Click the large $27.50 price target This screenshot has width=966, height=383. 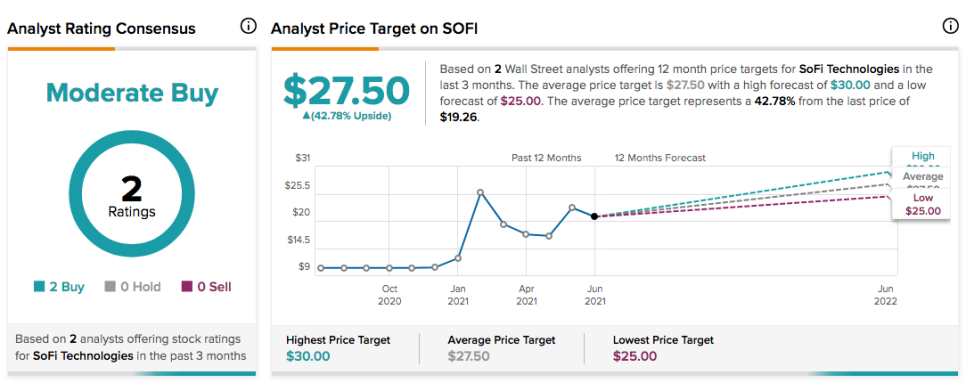346,90
